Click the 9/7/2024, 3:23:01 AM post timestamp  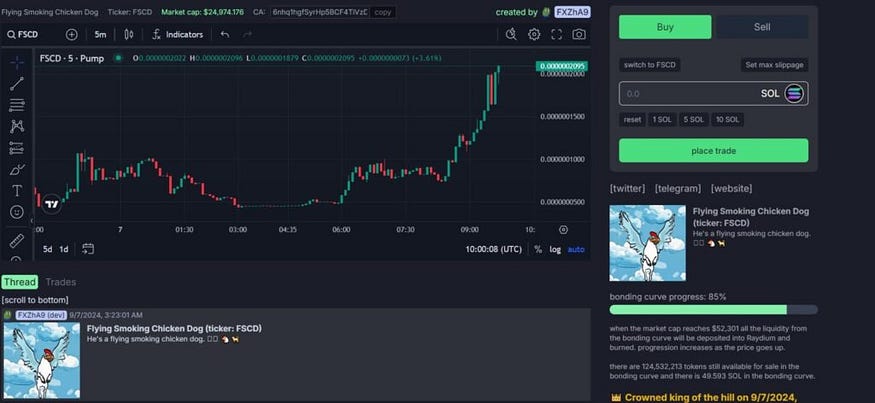tap(106, 315)
